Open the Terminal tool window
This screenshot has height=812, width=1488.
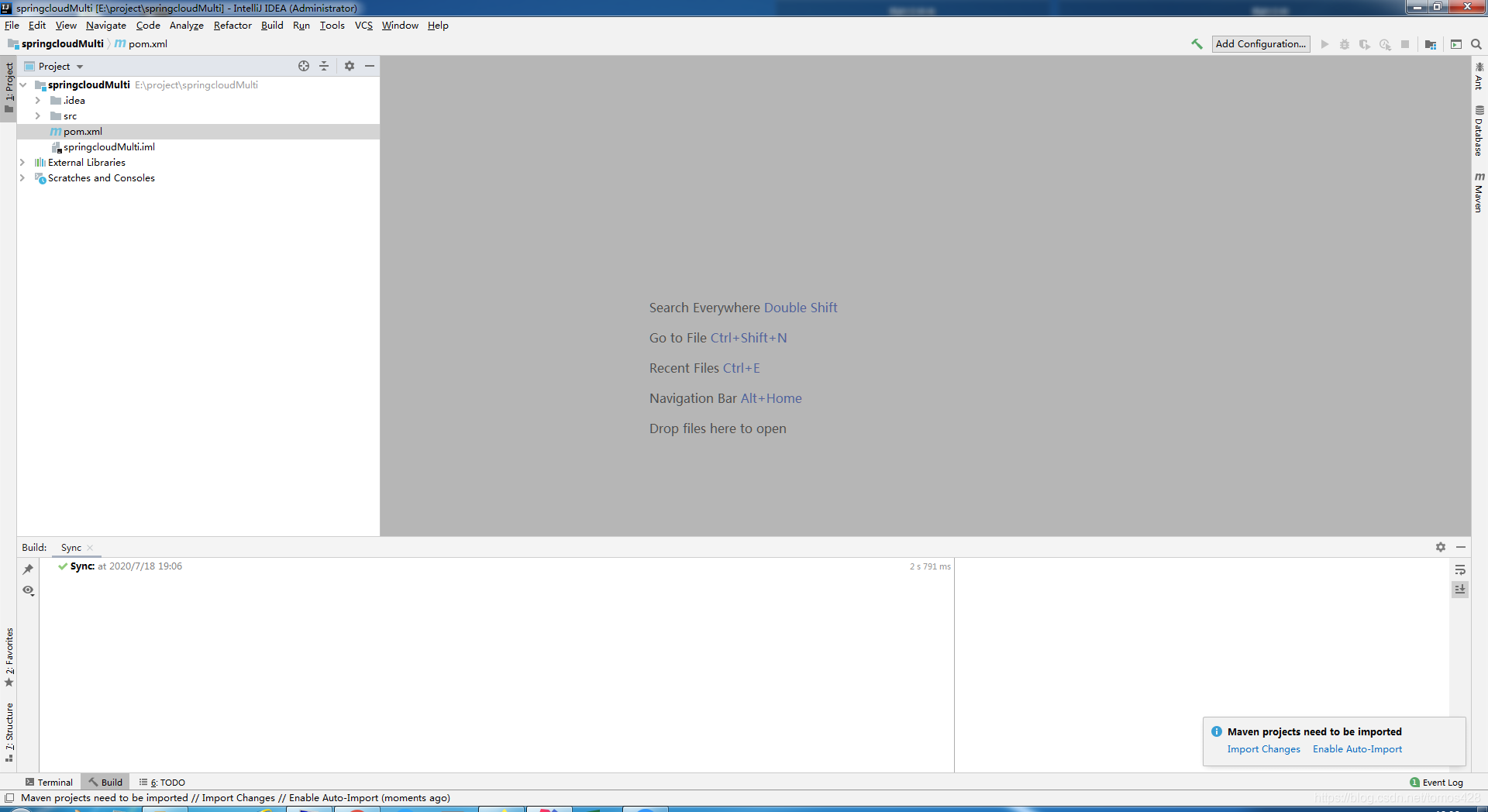(x=49, y=783)
